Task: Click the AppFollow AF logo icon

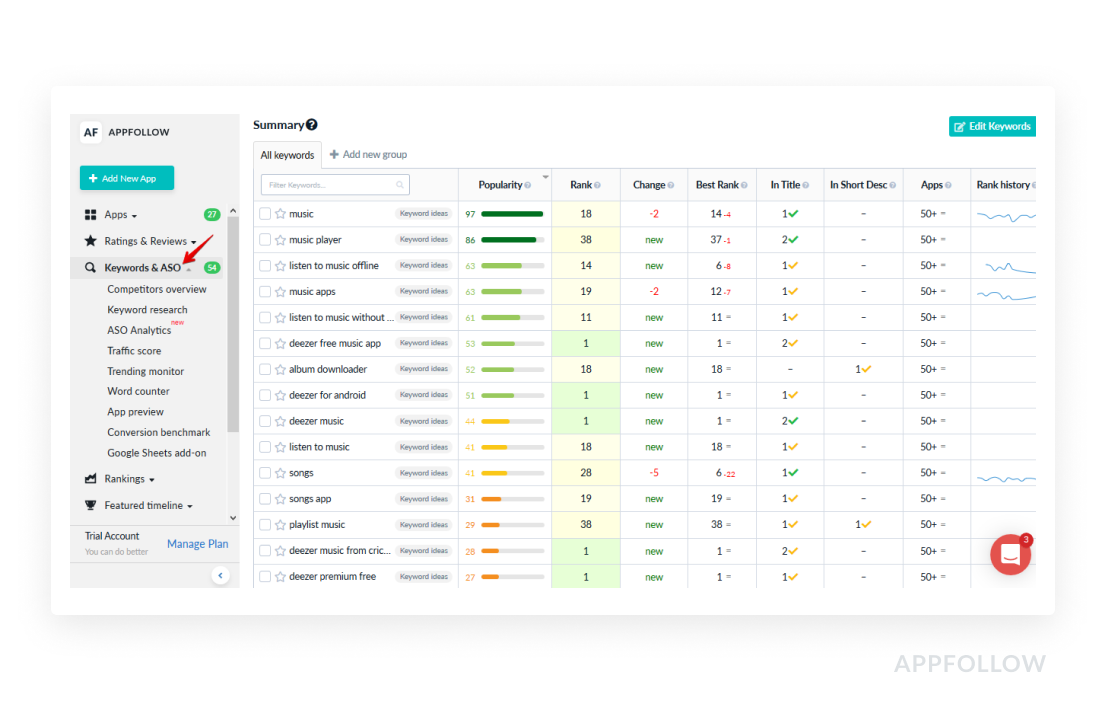Action: coord(91,132)
